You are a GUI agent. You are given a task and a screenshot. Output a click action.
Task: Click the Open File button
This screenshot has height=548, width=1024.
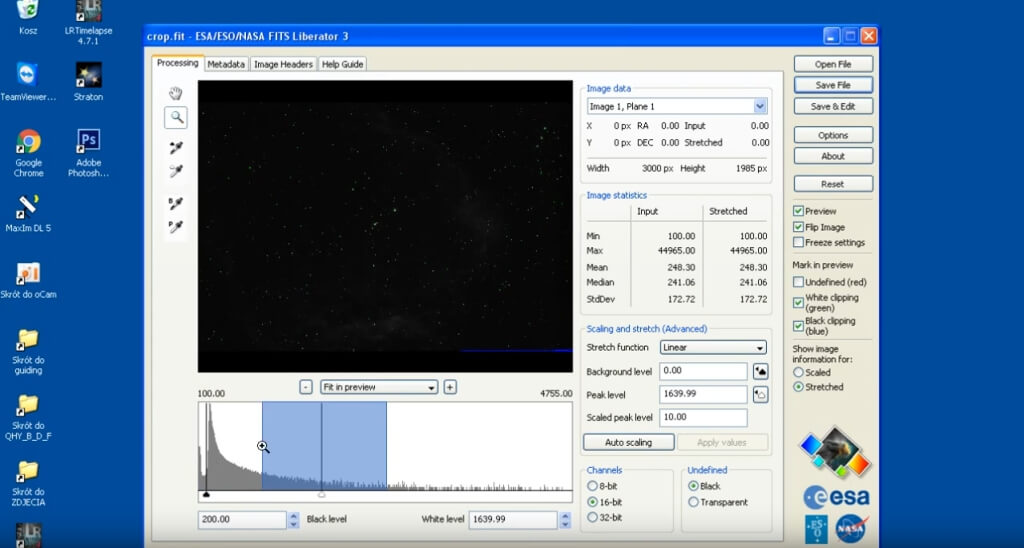tap(833, 64)
